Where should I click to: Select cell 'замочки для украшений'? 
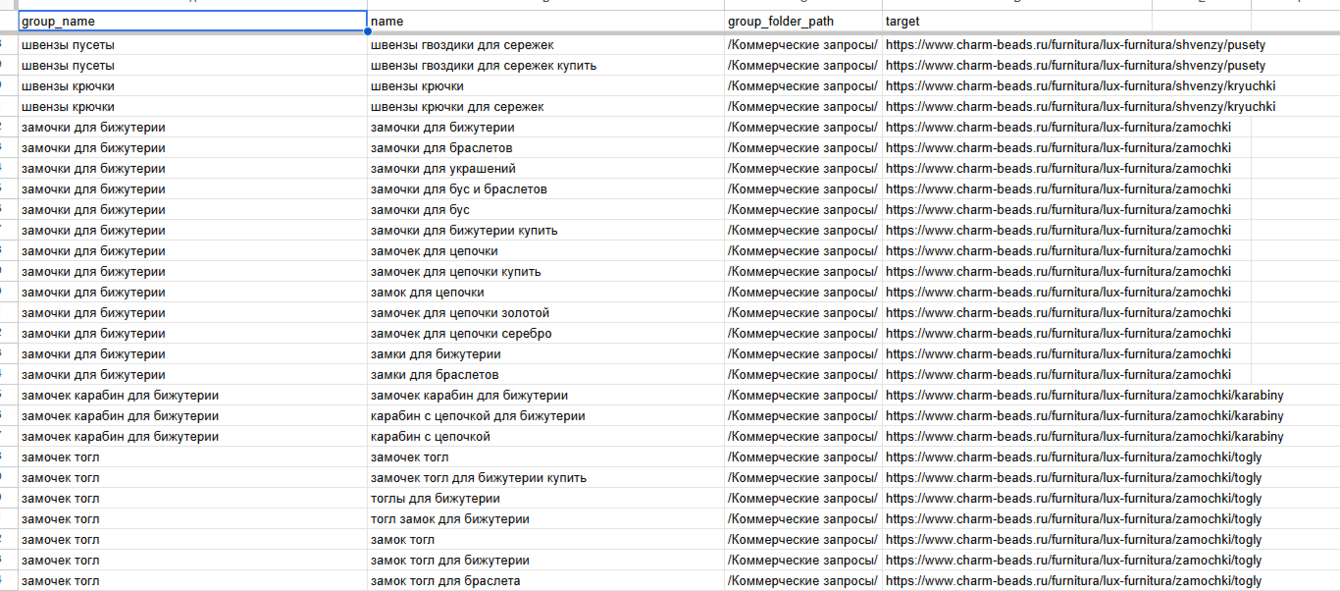click(x=546, y=168)
